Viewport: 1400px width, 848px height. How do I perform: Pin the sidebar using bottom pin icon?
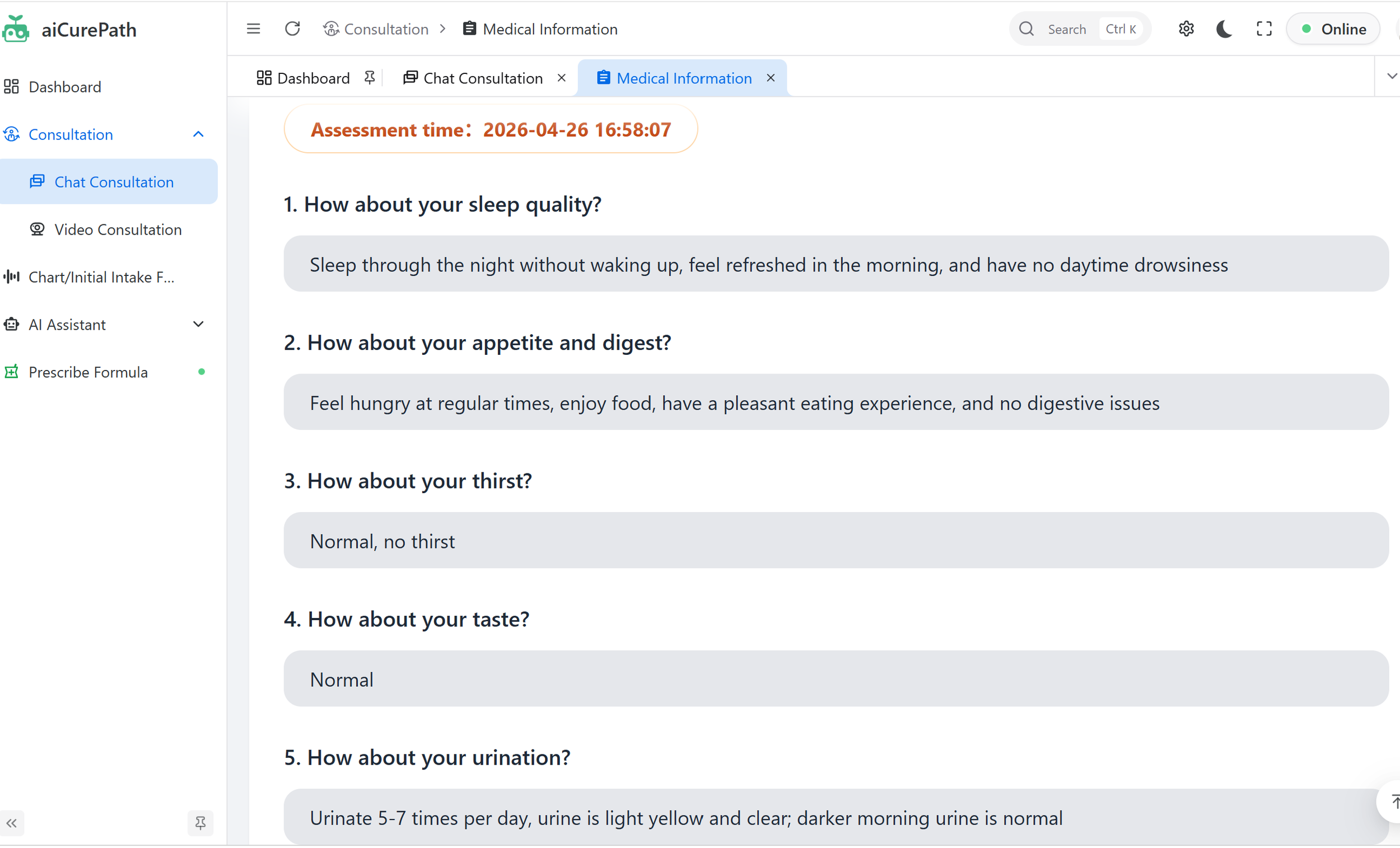click(x=200, y=823)
